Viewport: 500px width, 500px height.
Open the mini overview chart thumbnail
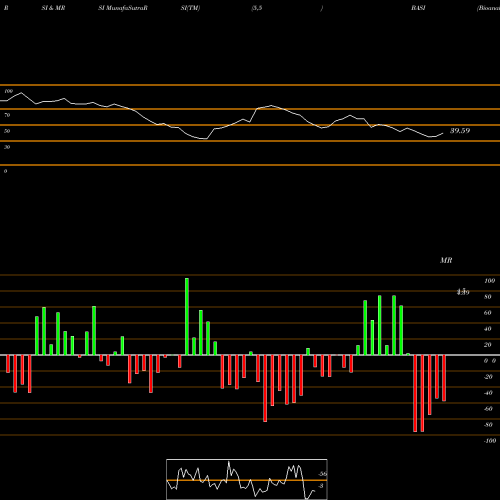click(x=247, y=479)
